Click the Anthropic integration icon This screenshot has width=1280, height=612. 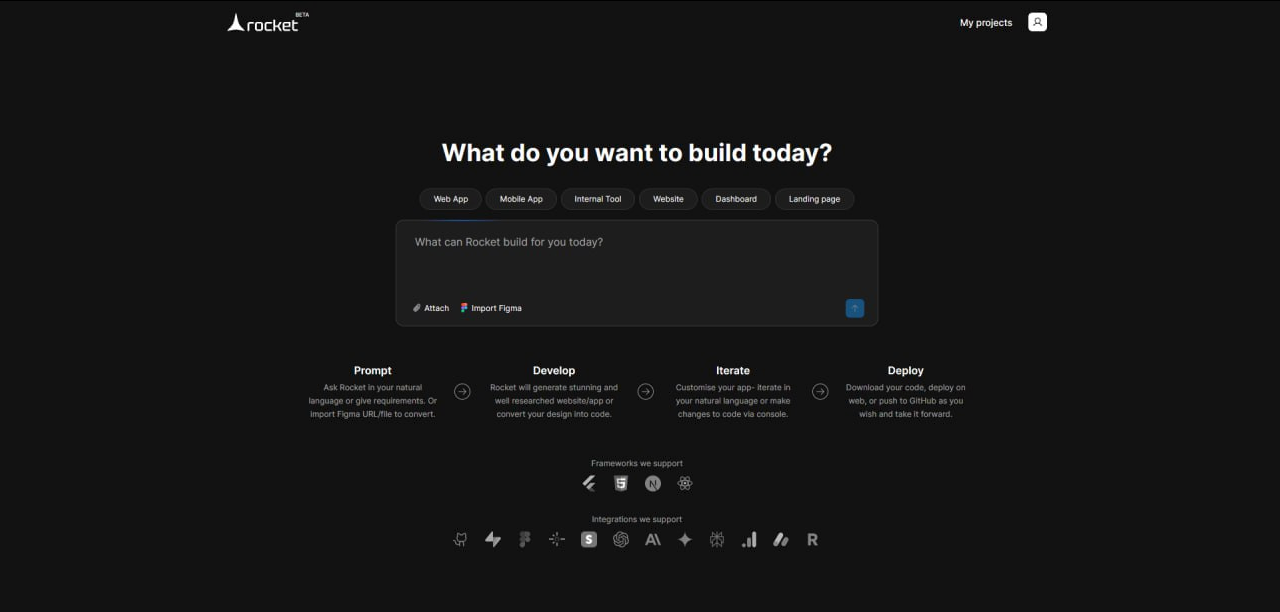pos(653,539)
